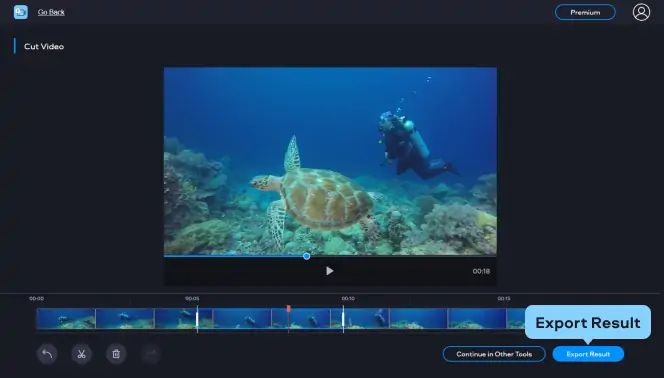The height and width of the screenshot is (378, 664).
Task: Open the Premium upgrade button
Action: [x=585, y=12]
